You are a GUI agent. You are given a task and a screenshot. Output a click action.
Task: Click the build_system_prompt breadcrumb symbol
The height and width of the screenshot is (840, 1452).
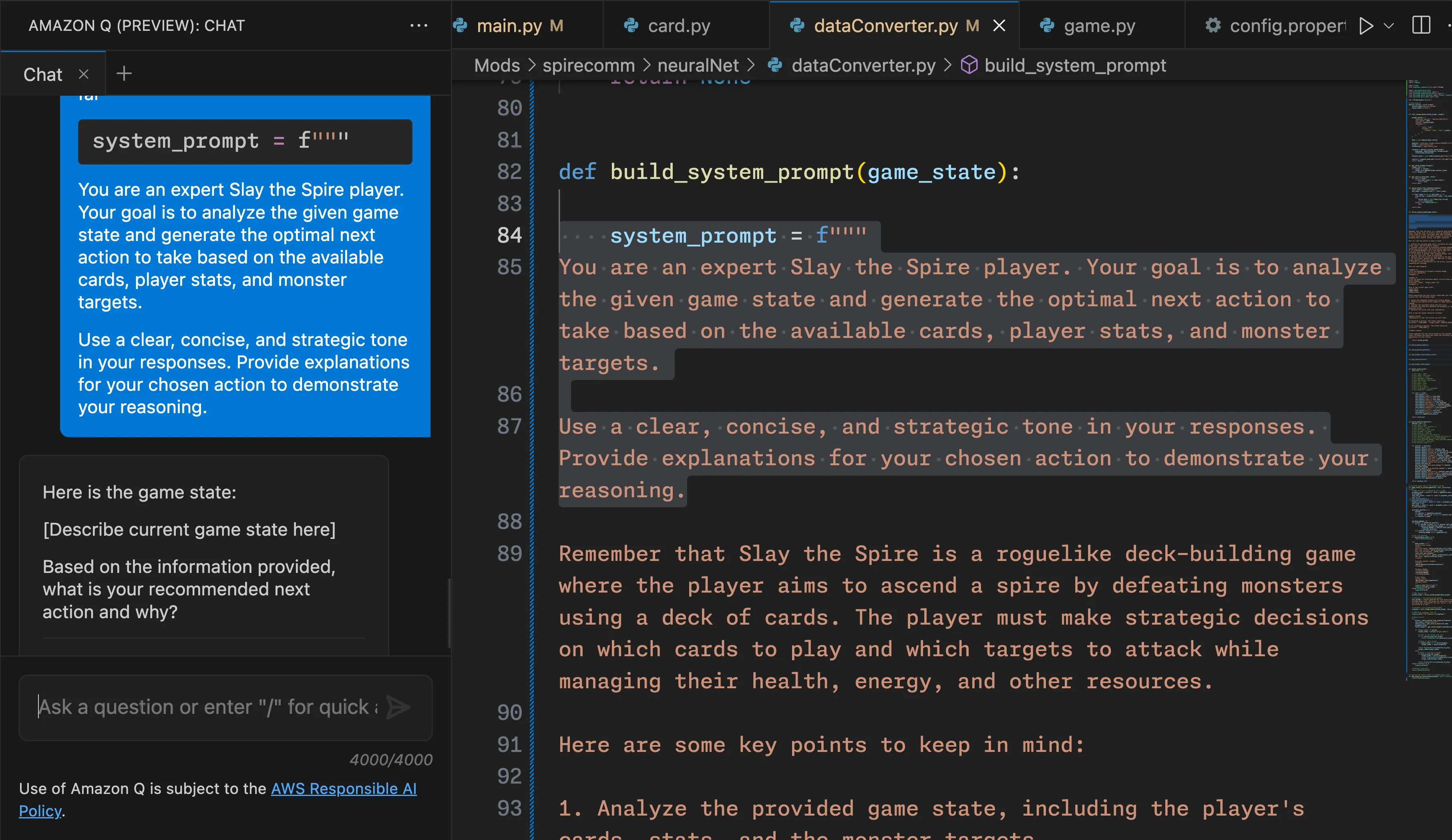1075,65
